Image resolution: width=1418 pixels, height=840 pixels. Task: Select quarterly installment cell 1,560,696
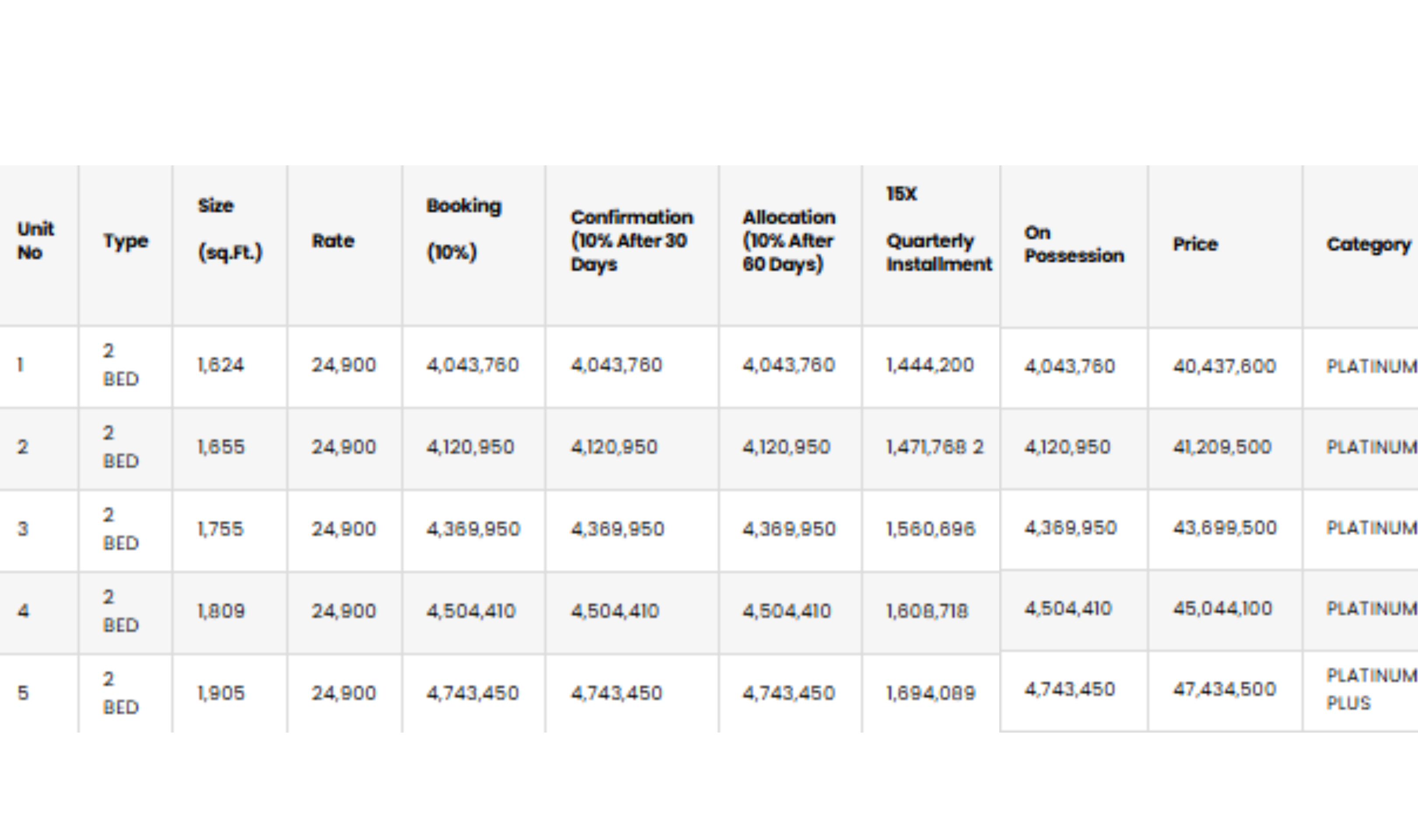click(930, 529)
